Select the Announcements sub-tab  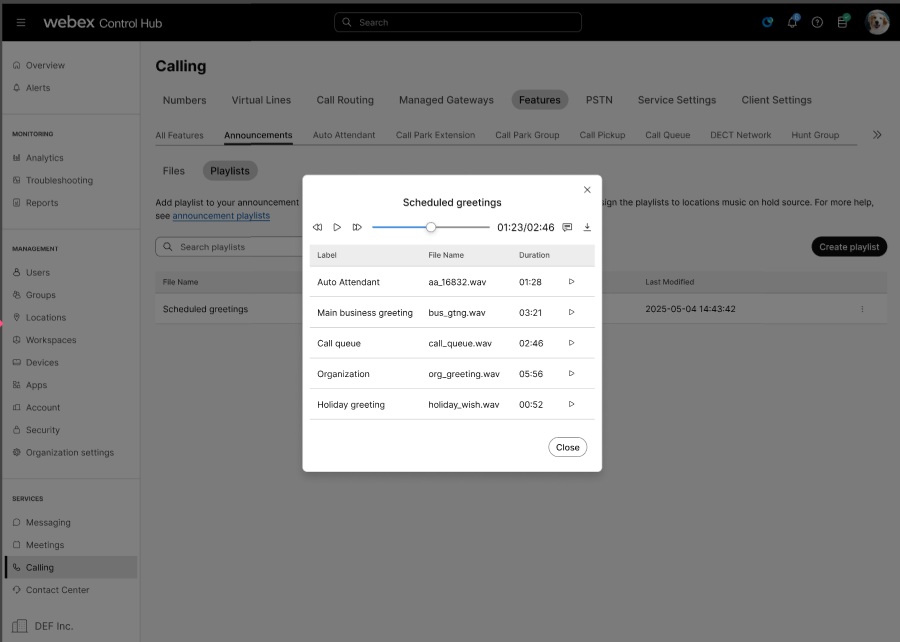point(258,135)
